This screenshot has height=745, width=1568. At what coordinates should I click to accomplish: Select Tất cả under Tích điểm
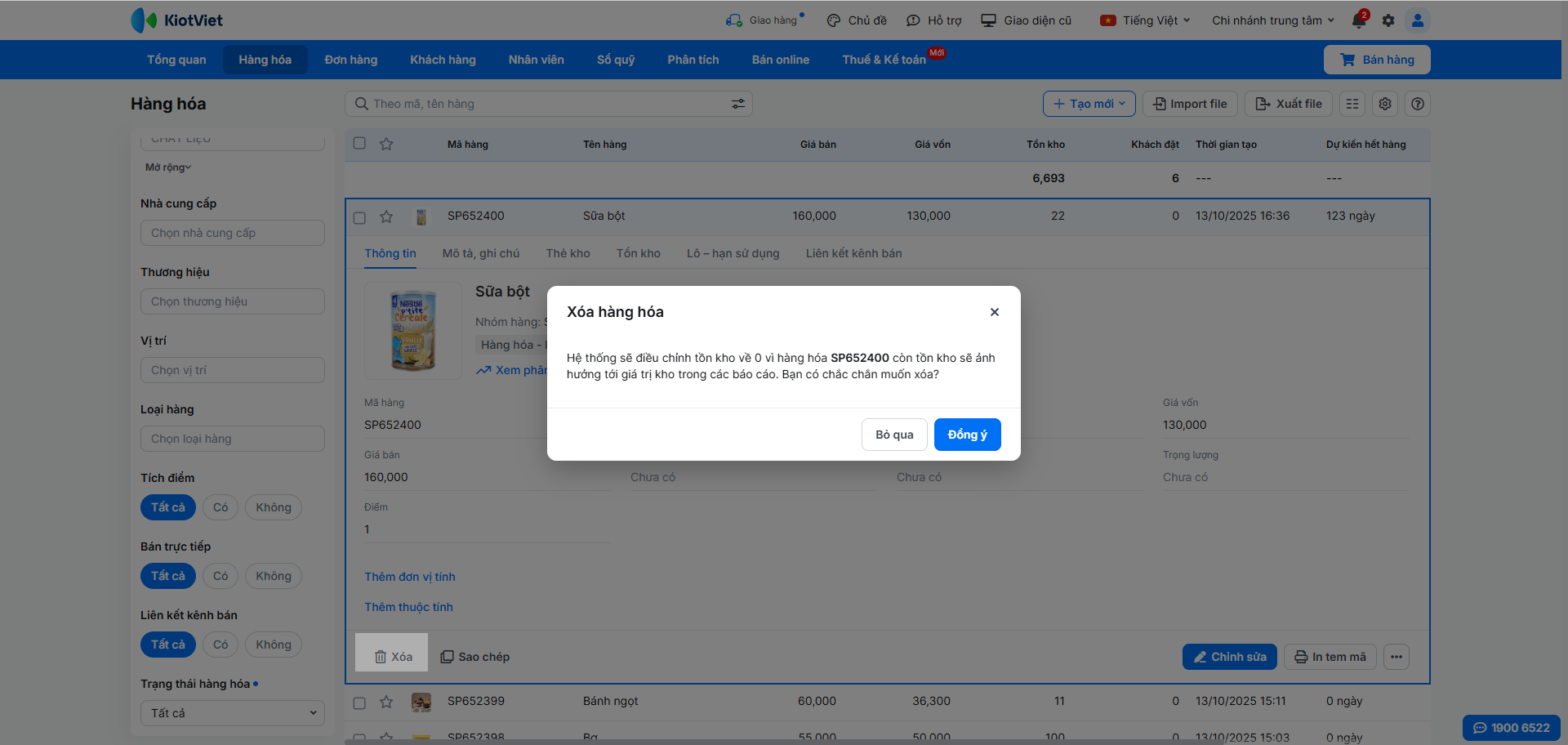point(168,507)
